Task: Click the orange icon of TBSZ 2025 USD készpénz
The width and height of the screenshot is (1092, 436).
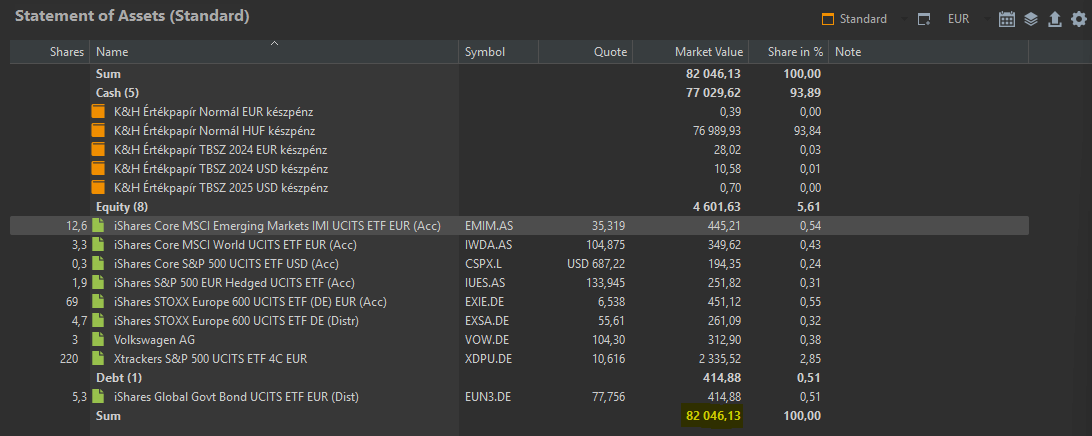Action: pos(98,187)
